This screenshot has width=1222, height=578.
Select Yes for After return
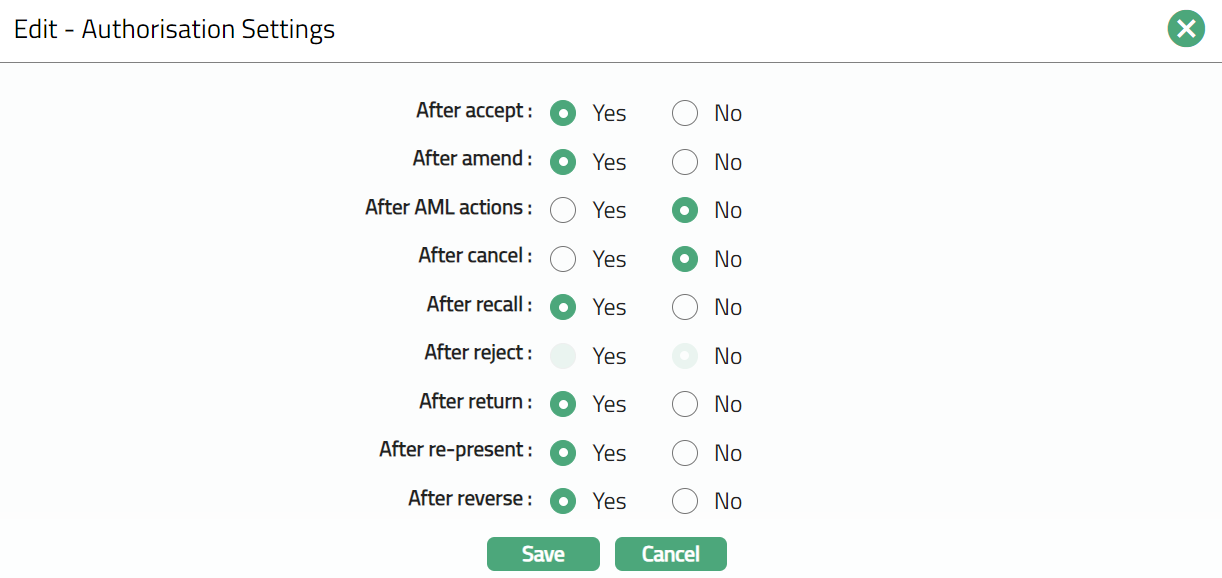click(x=564, y=404)
